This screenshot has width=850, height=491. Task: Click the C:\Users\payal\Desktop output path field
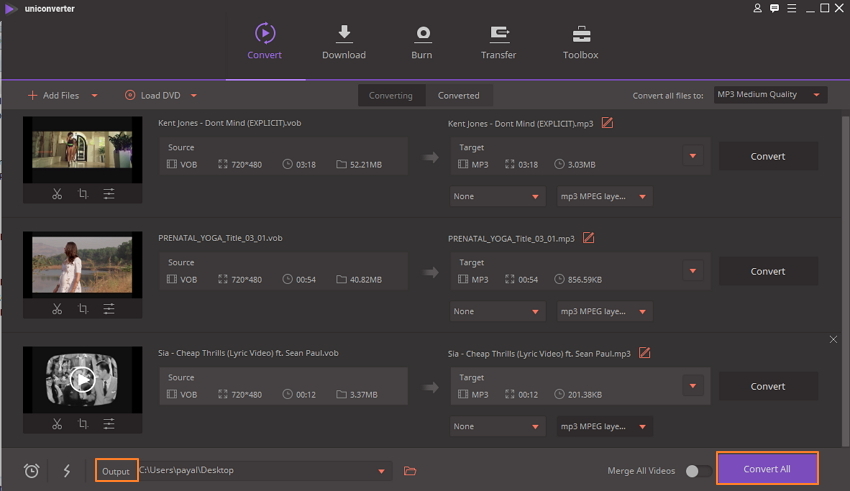point(265,470)
